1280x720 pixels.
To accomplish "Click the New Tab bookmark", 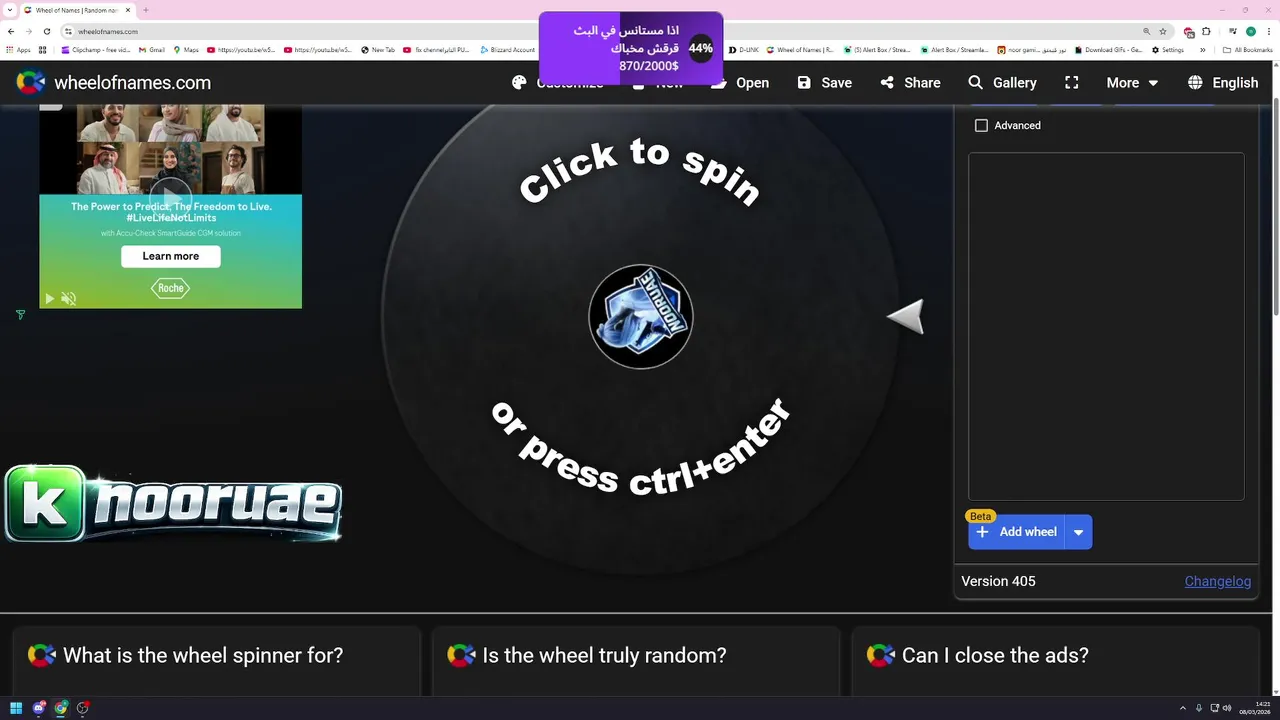I will [x=378, y=49].
